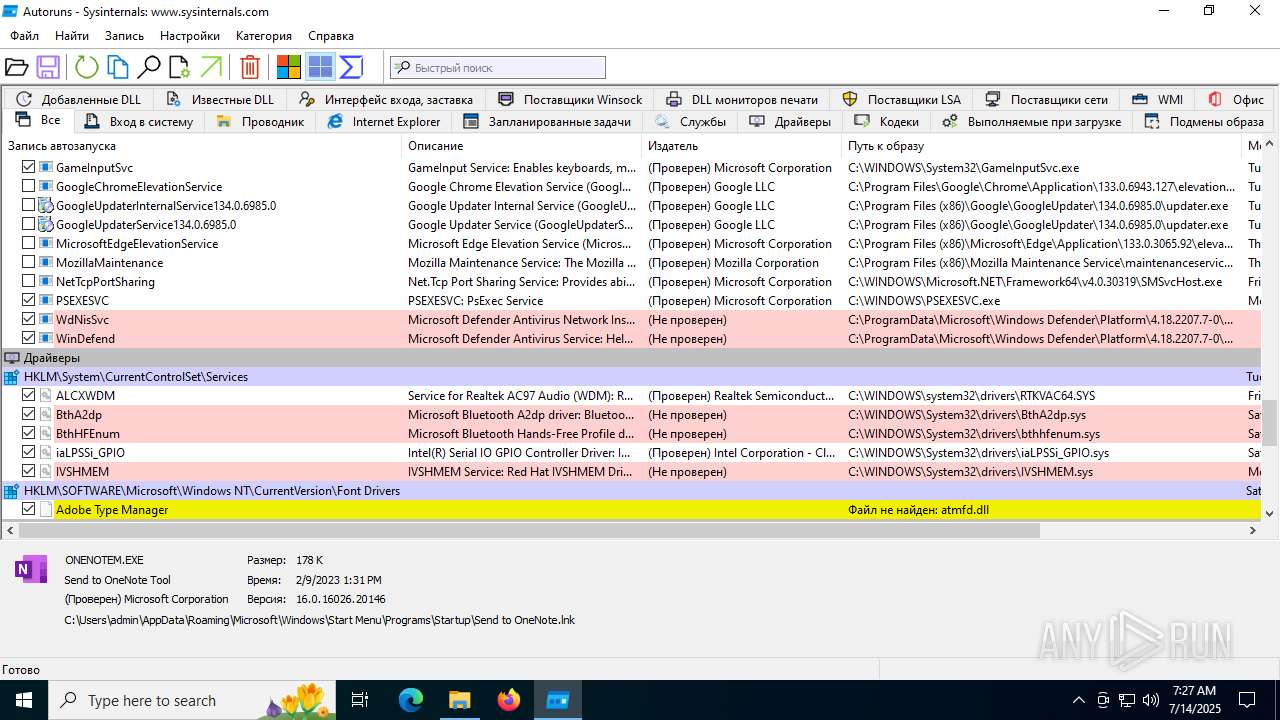
Task: Uncheck the GameInputSvc entry
Action: coord(28,167)
